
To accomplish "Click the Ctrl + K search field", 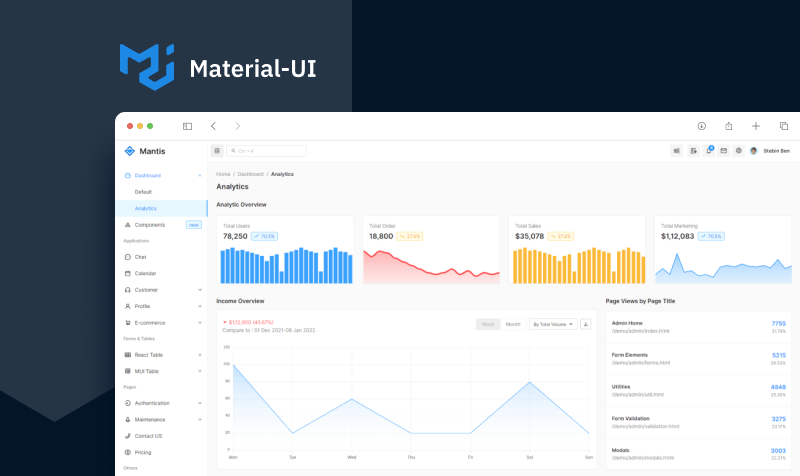I will pyautogui.click(x=266, y=151).
